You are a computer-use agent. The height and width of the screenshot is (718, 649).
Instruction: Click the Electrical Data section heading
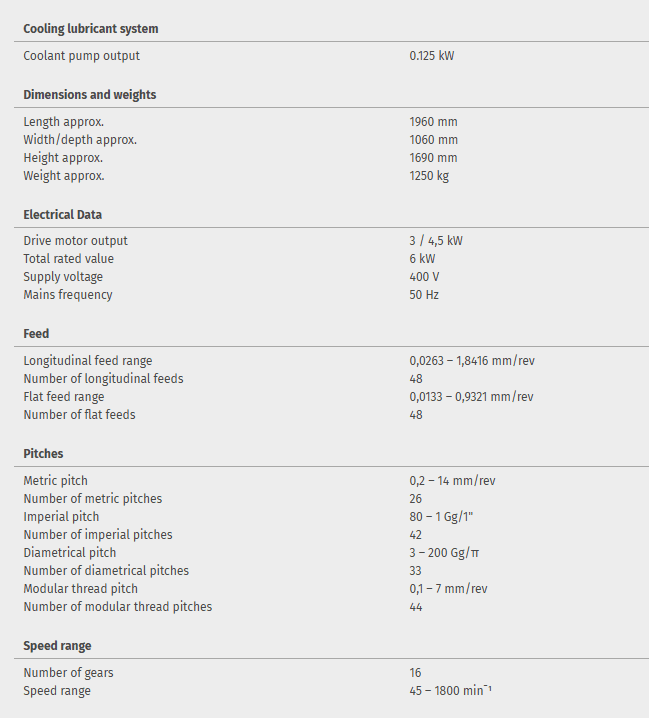coord(63,215)
